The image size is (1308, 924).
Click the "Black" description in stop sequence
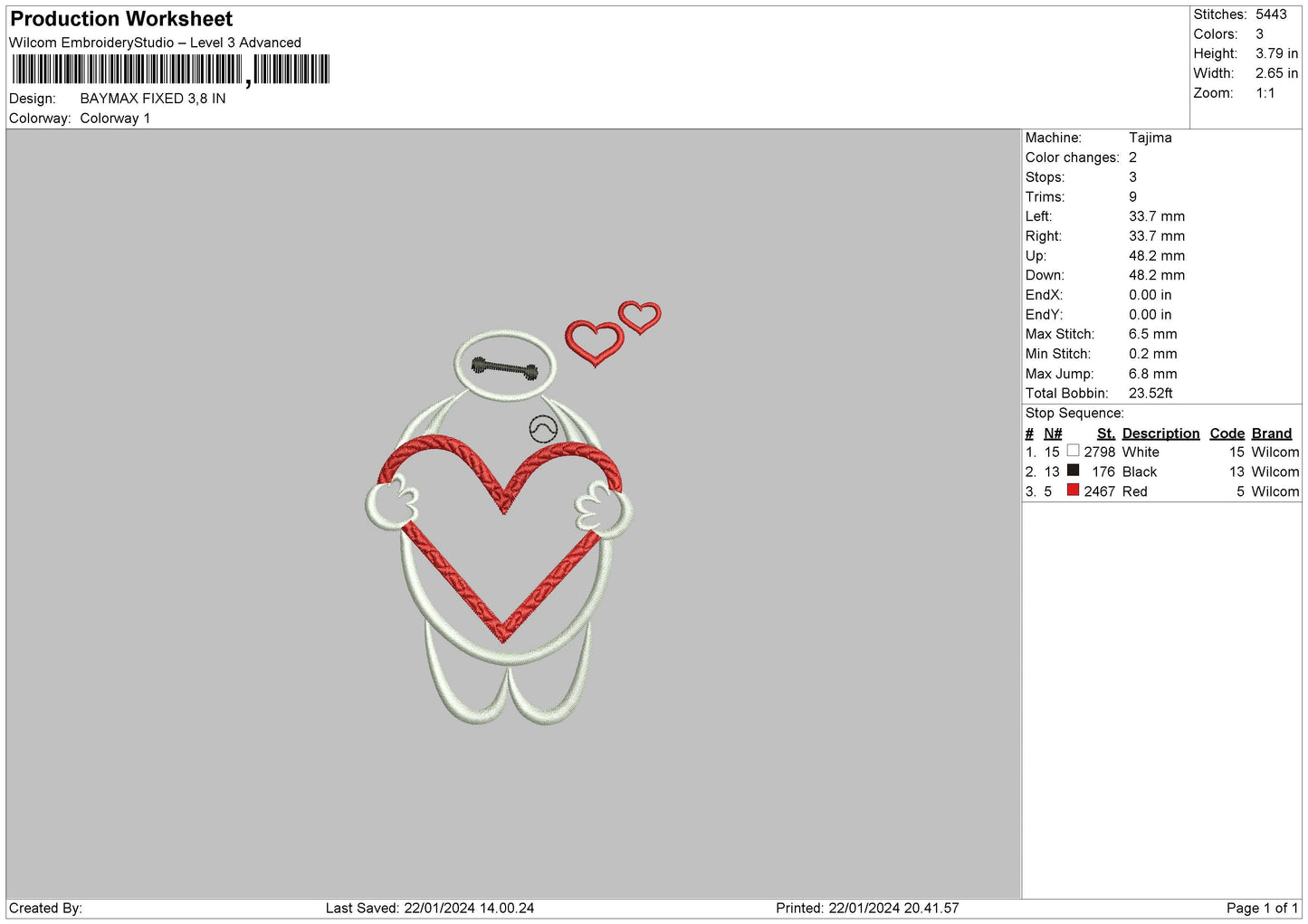click(1140, 472)
